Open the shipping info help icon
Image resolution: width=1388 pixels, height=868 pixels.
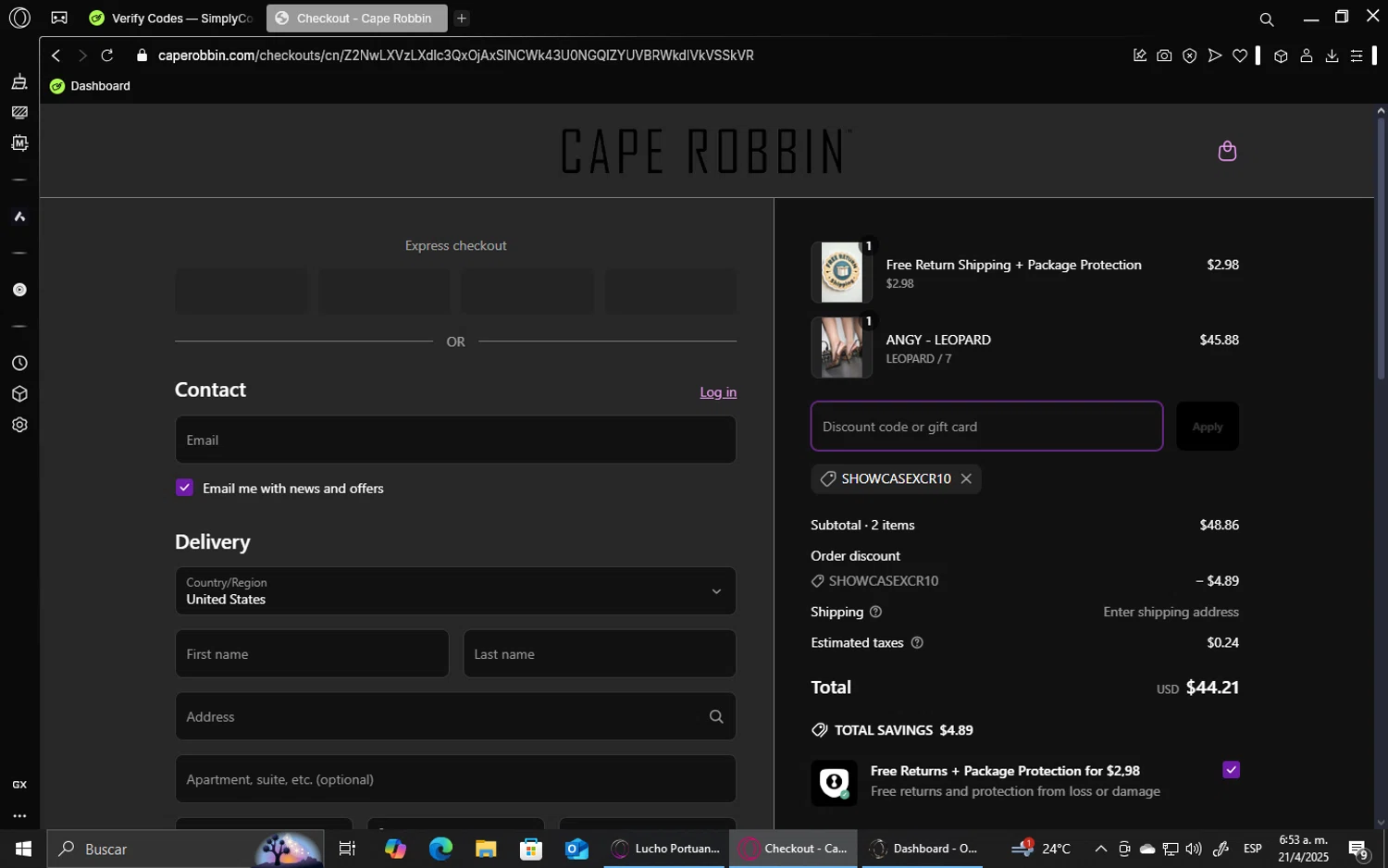875,612
